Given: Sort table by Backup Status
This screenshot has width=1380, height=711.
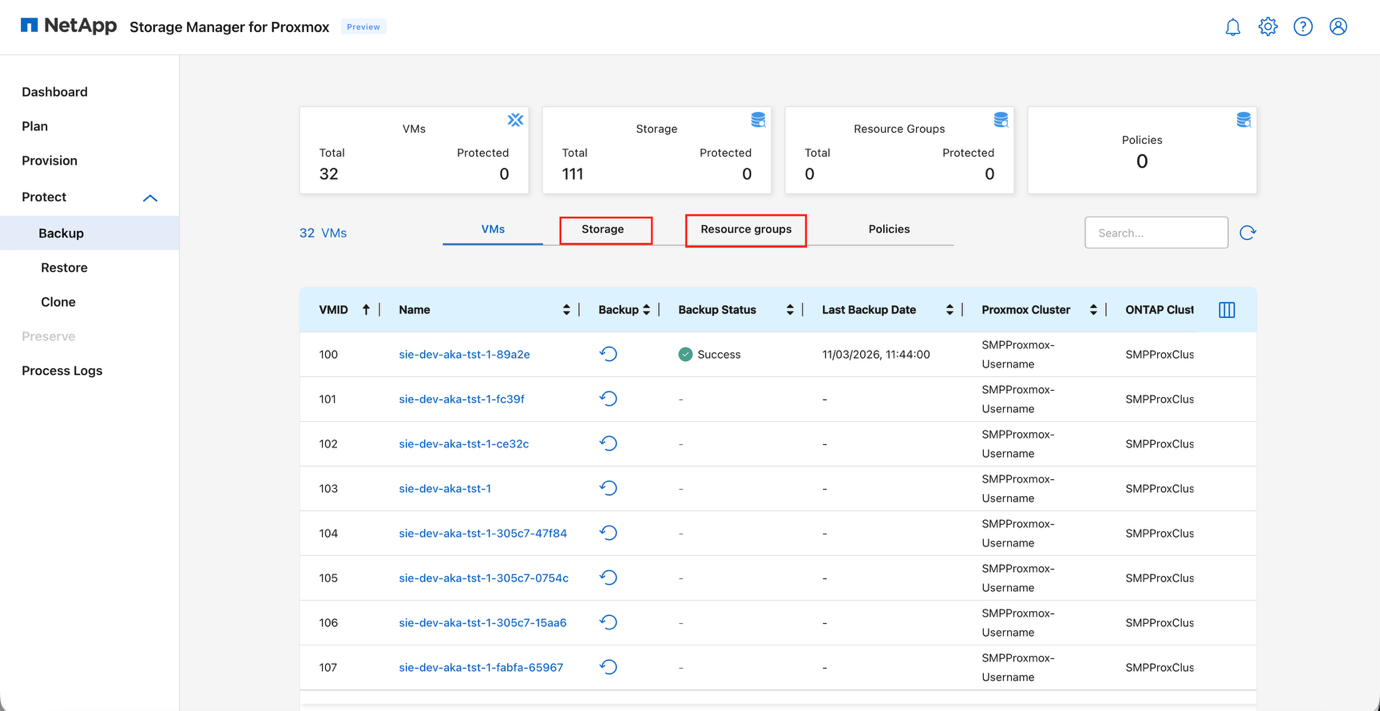Looking at the screenshot, I should (x=789, y=310).
